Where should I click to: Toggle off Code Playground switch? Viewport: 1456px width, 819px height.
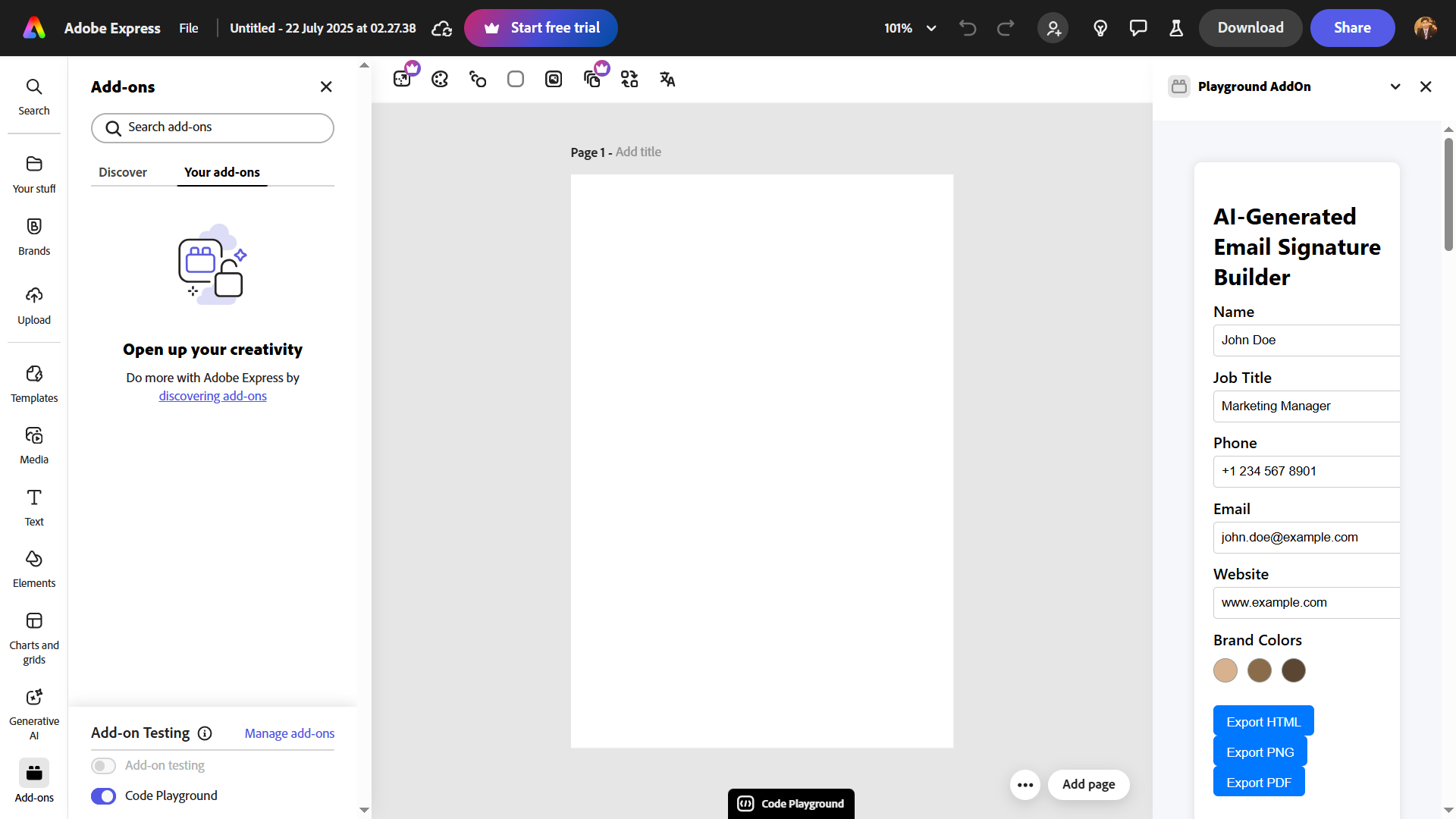104,796
